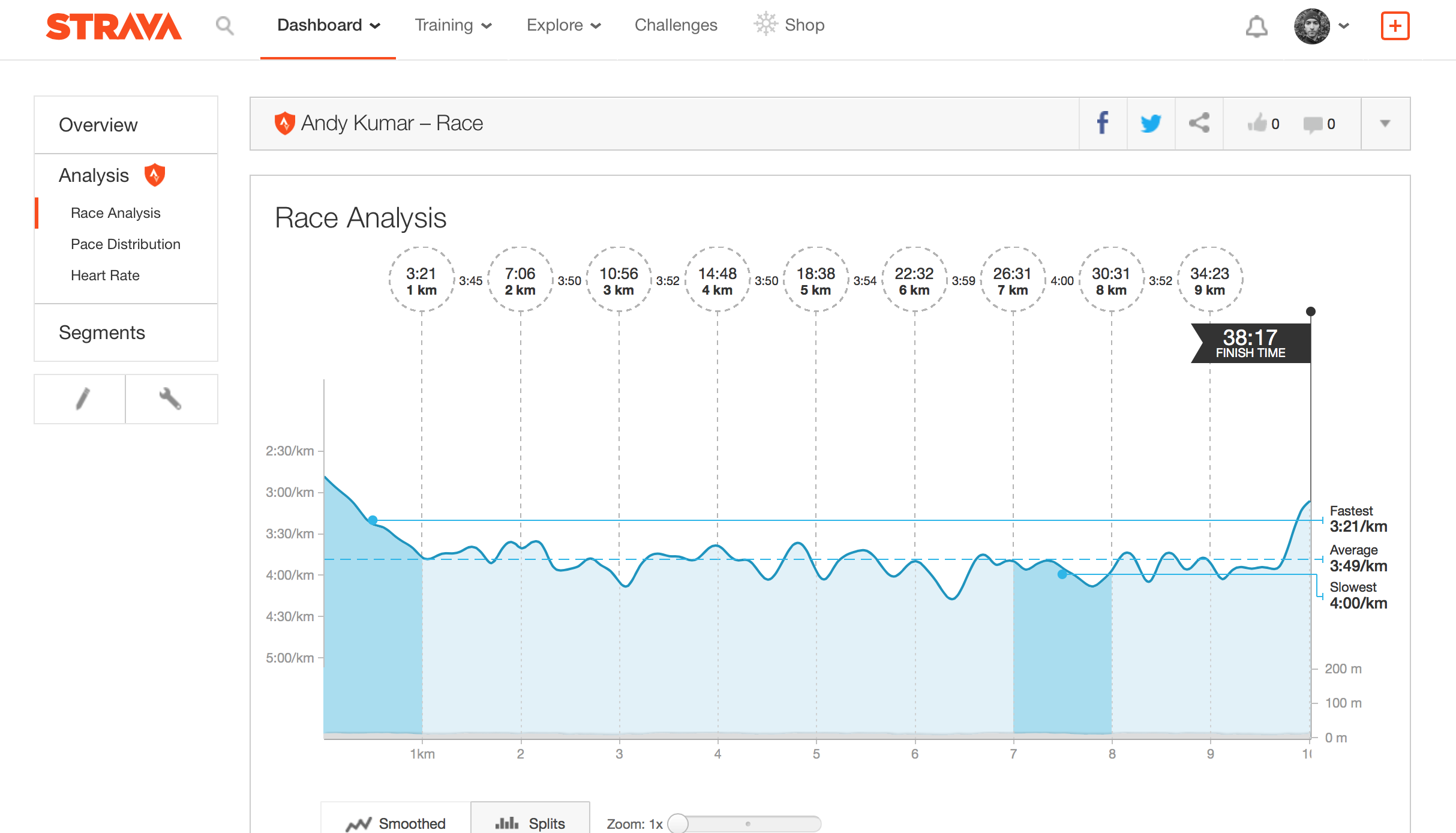Click the orange plus upload icon
Image resolution: width=1456 pixels, height=833 pixels.
tap(1395, 26)
